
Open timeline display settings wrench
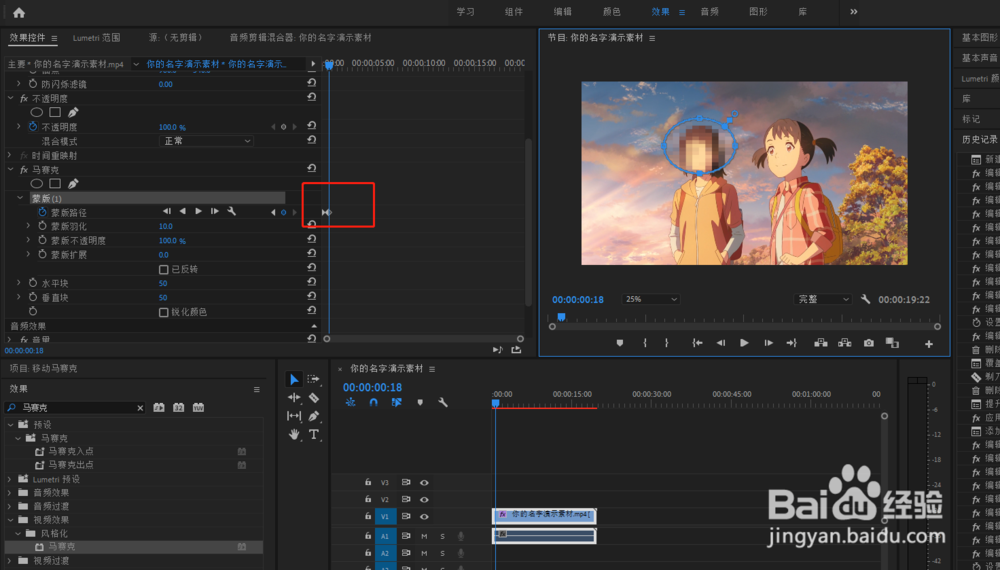(443, 402)
